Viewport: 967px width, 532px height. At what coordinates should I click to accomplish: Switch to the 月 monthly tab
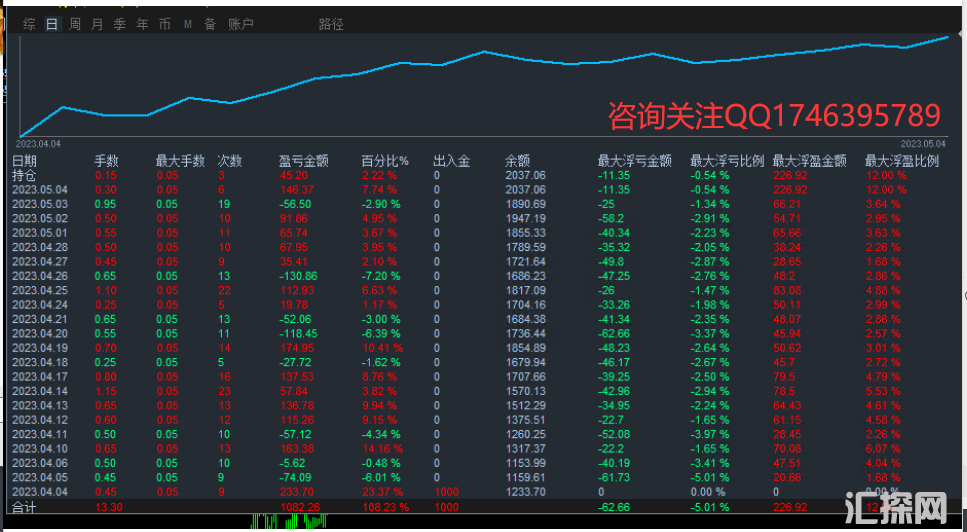(x=97, y=24)
